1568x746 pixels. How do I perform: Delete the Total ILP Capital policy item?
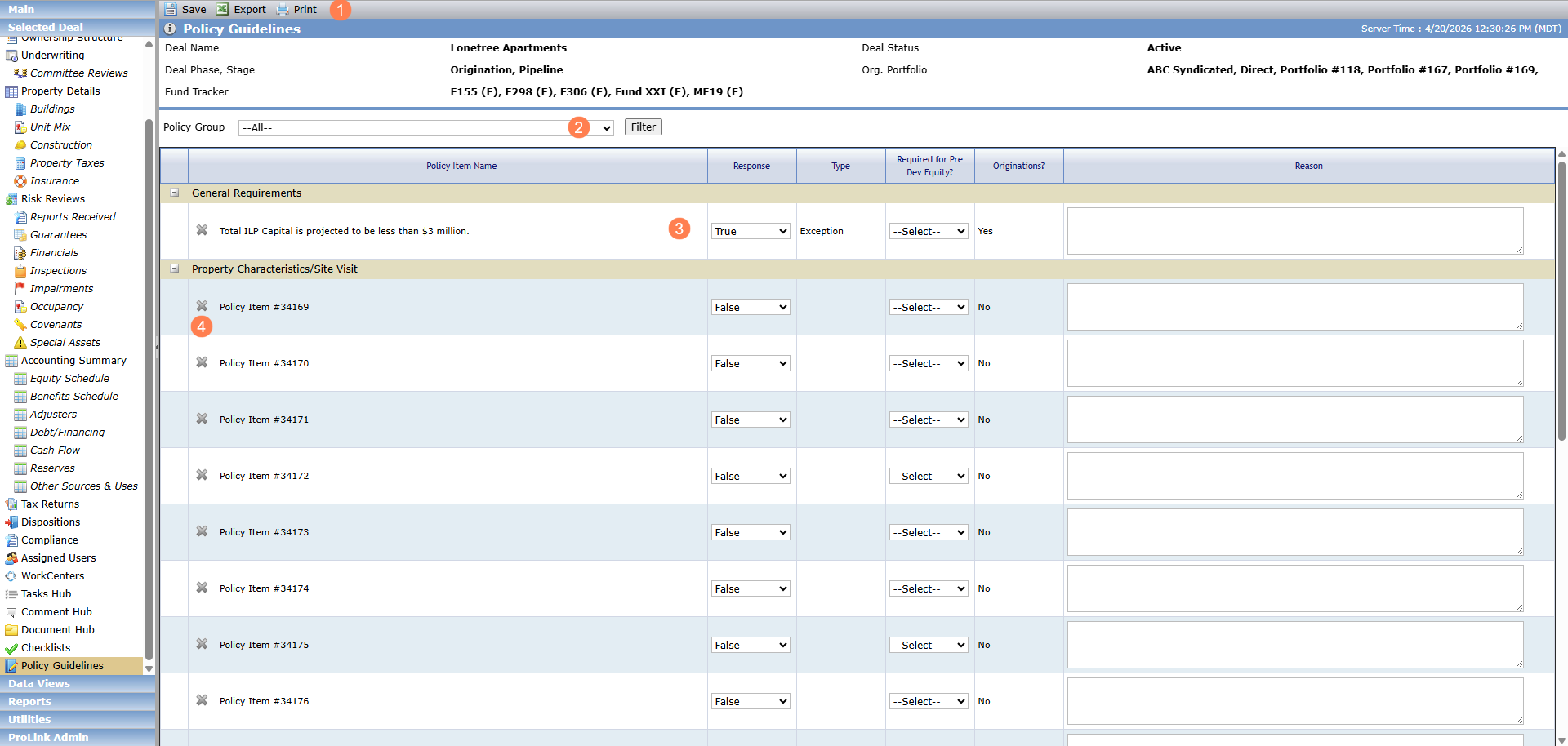[202, 230]
